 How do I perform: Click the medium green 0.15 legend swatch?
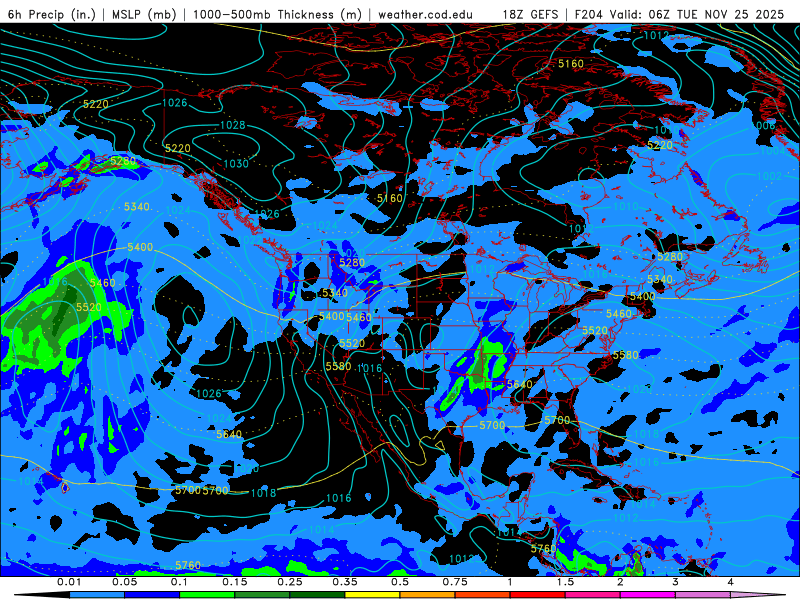[262, 595]
